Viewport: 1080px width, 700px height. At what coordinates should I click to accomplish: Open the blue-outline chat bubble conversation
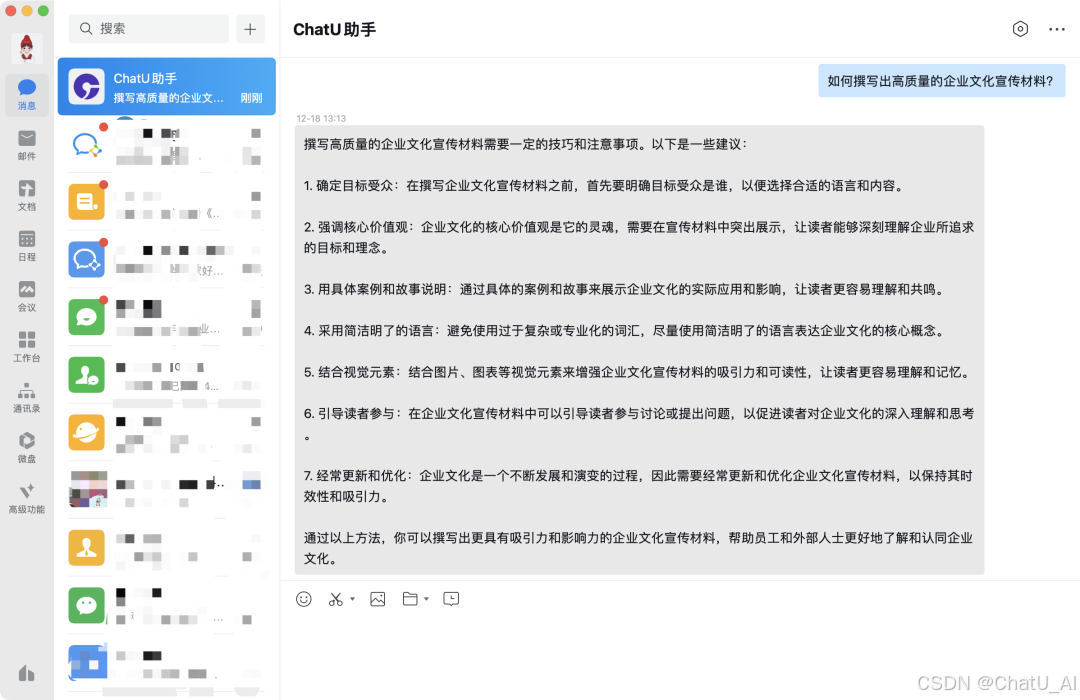click(x=167, y=145)
